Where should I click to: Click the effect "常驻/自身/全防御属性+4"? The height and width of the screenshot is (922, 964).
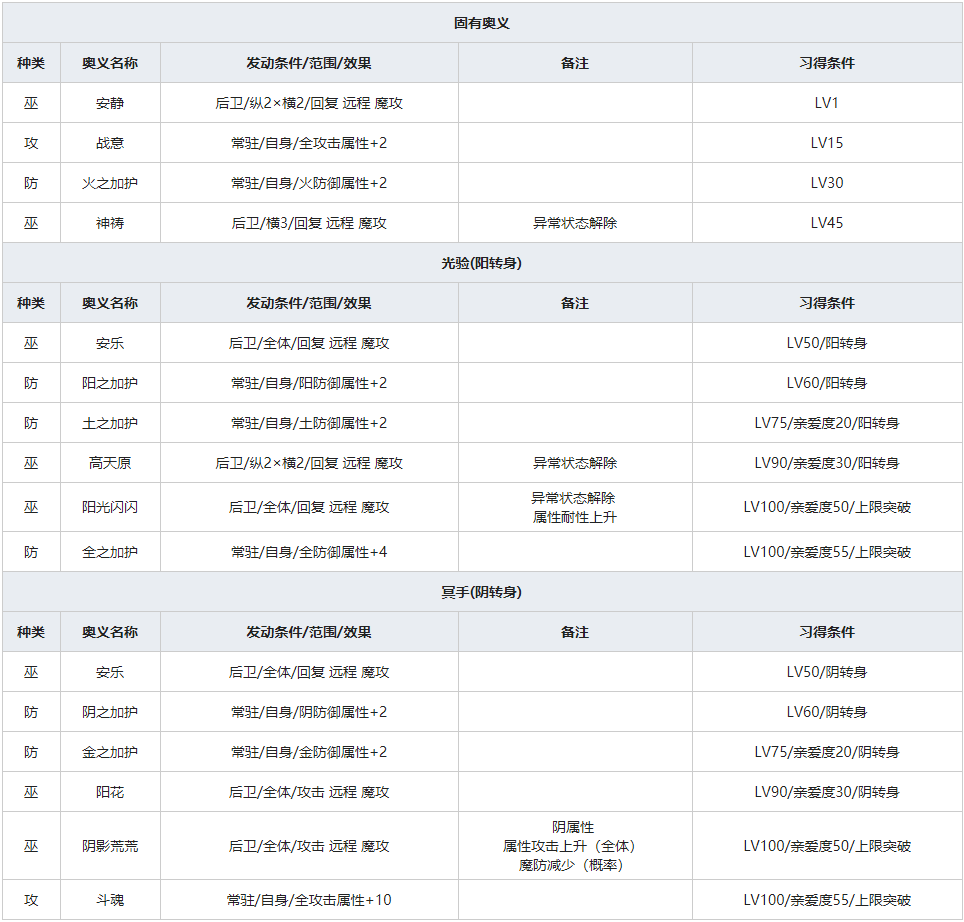point(309,552)
